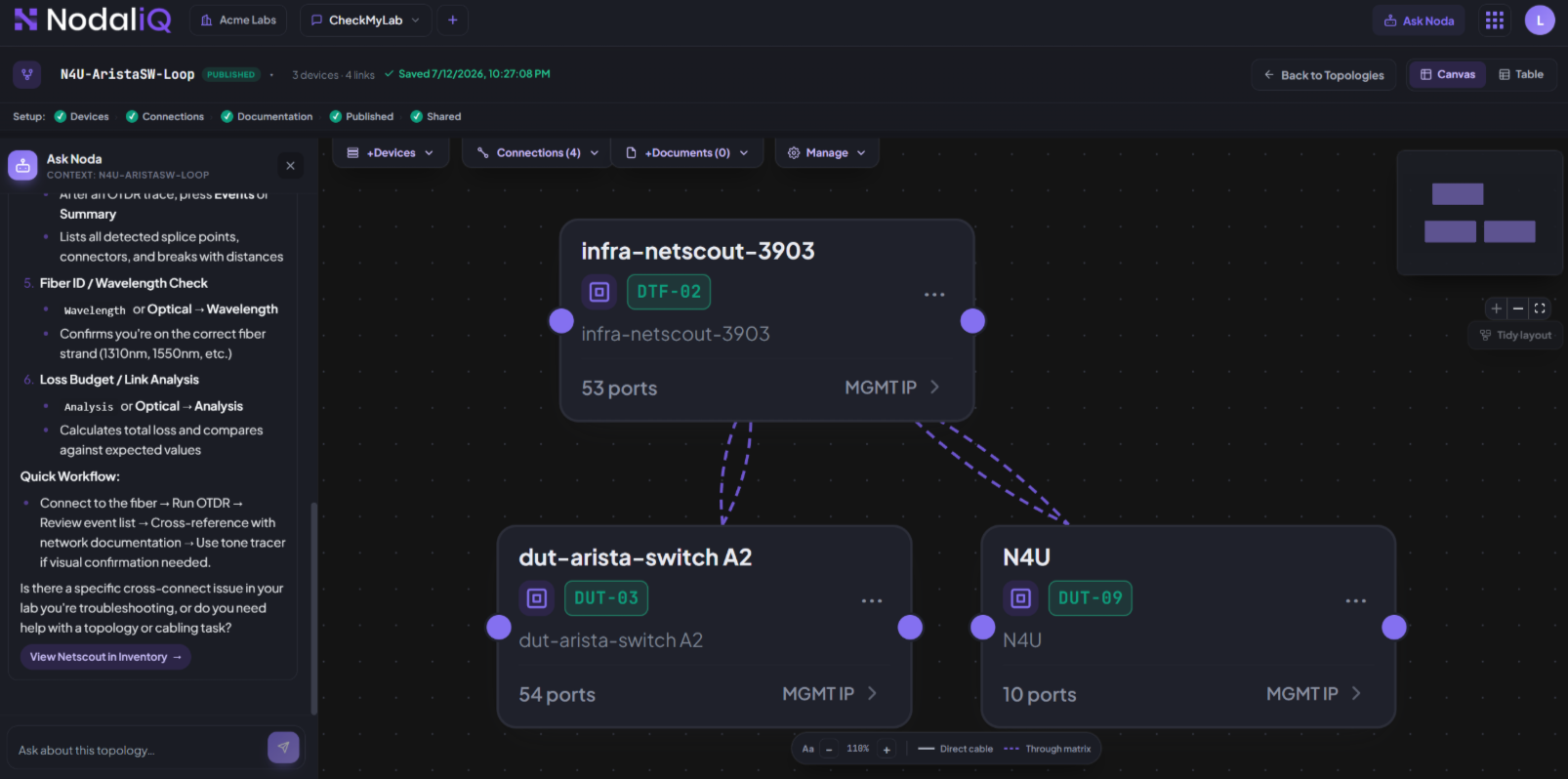Viewport: 1568px width, 779px height.
Task: Click the PUBLISHED status badge
Action: [x=230, y=74]
